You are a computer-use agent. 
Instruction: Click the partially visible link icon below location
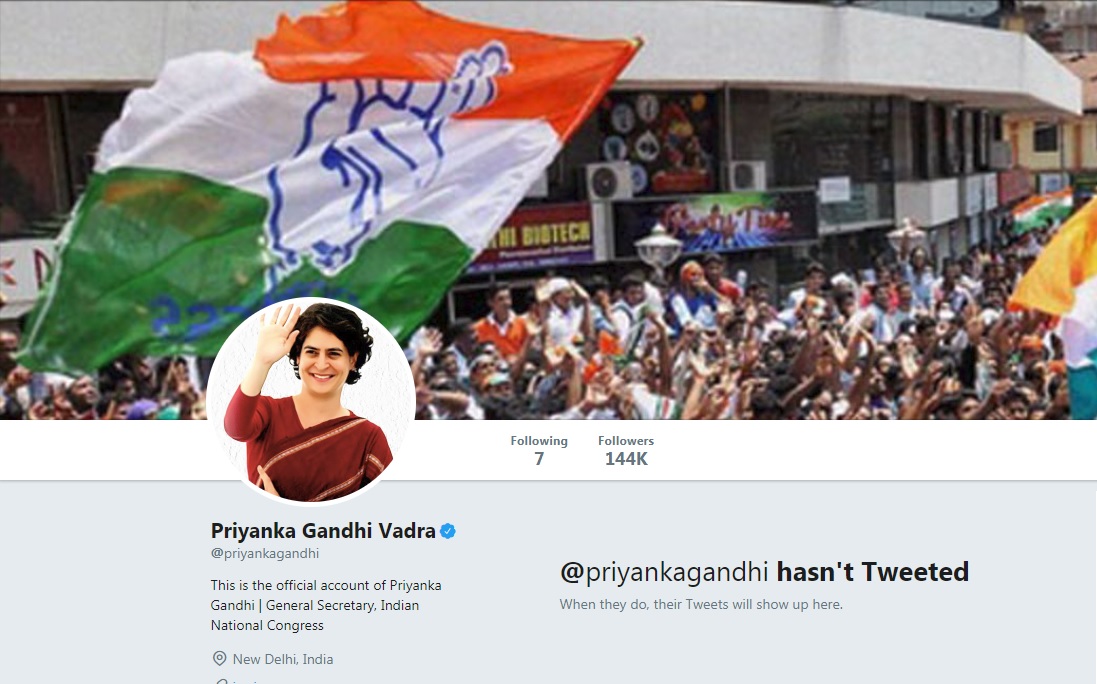tap(220, 681)
